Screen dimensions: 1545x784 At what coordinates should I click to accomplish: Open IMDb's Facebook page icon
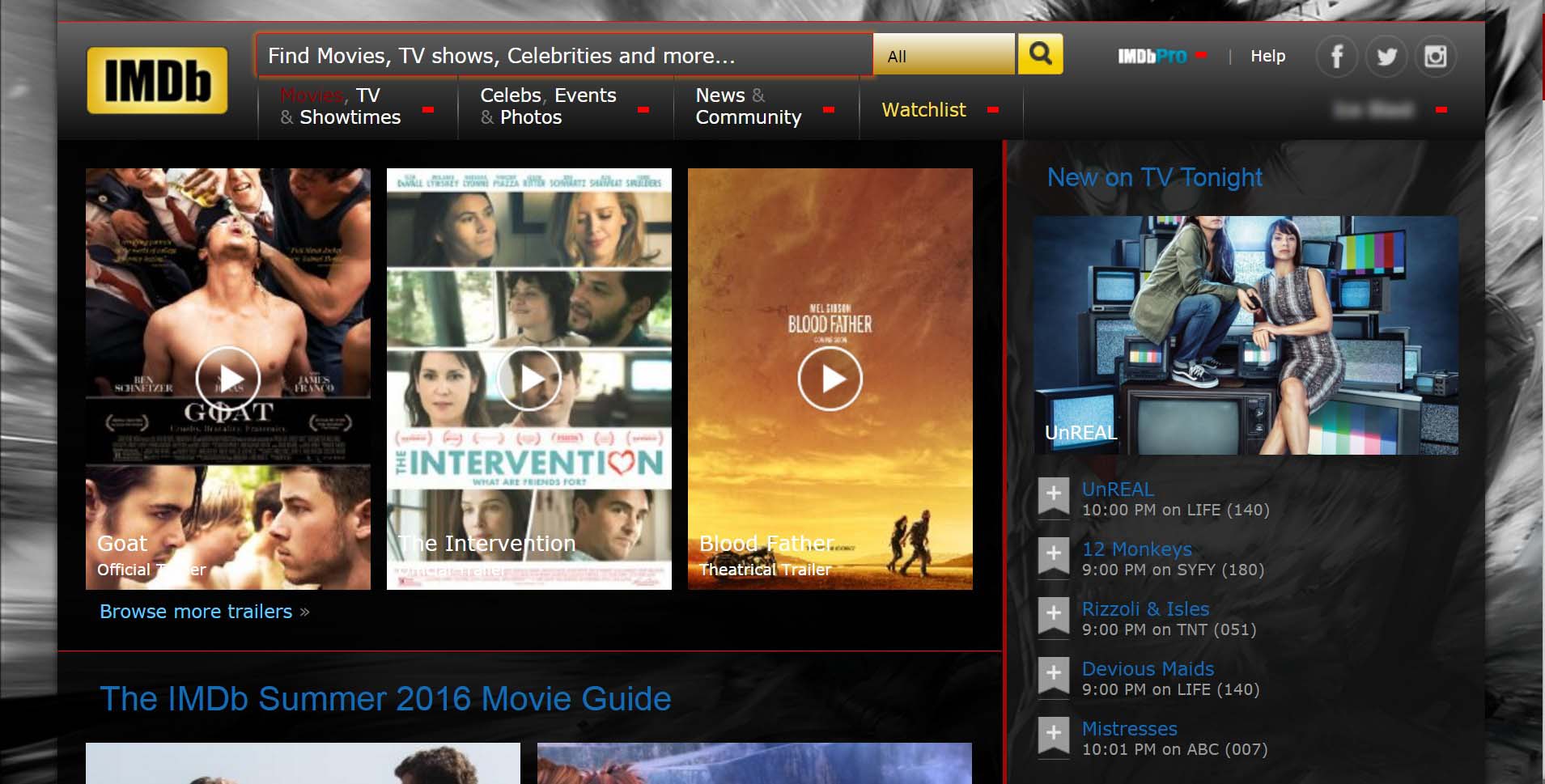1336,57
